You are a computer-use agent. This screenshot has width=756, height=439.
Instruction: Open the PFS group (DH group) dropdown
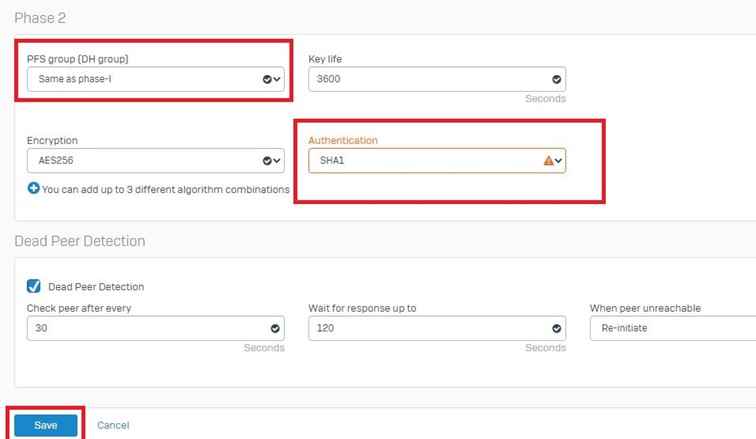pos(150,79)
